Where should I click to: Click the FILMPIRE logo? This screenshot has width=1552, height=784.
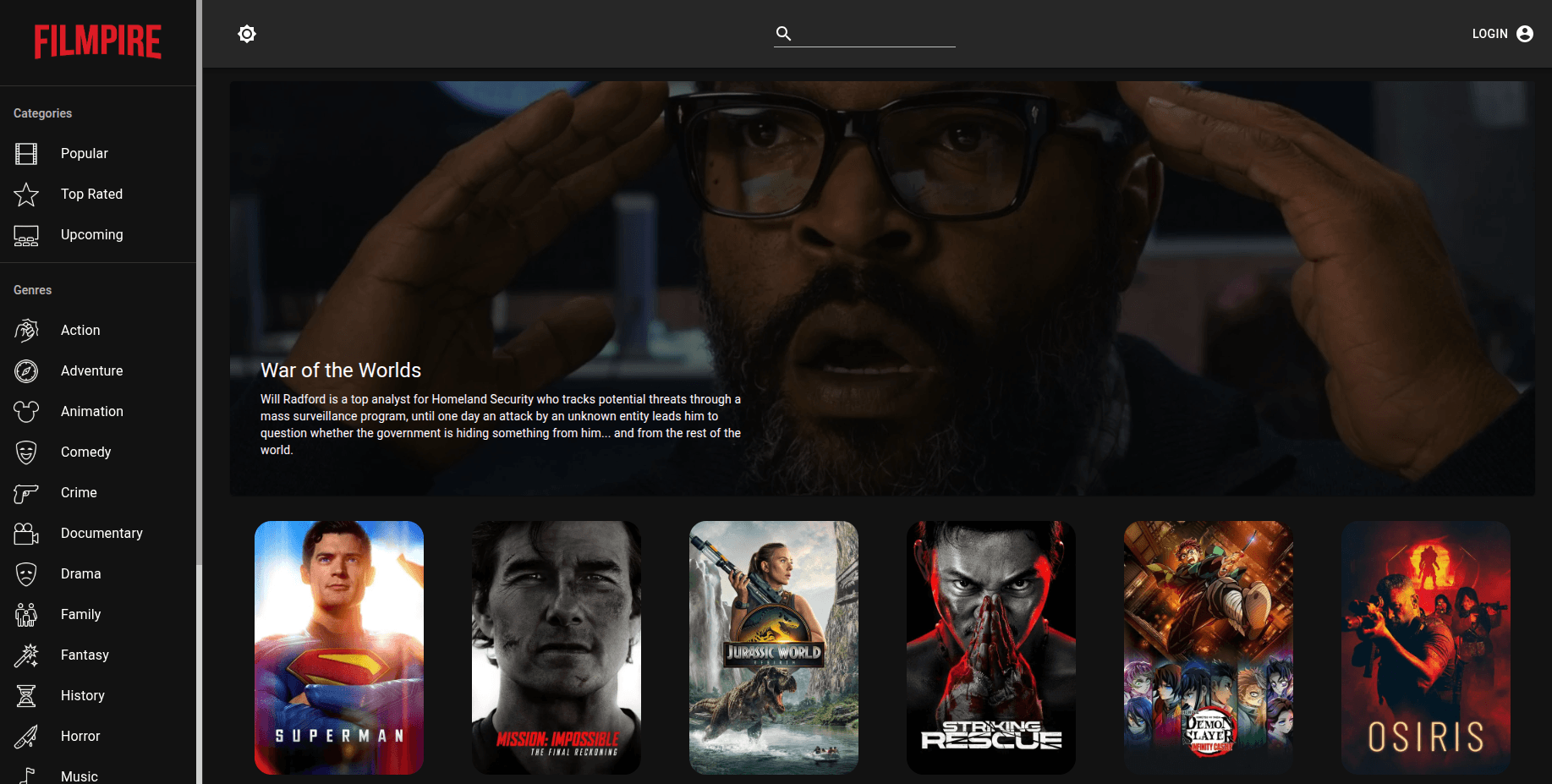pyautogui.click(x=98, y=41)
